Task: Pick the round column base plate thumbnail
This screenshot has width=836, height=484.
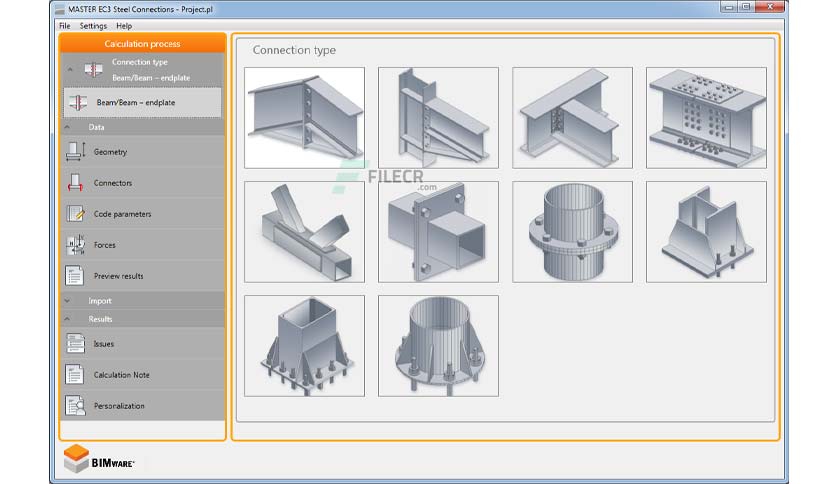Action: [438, 346]
